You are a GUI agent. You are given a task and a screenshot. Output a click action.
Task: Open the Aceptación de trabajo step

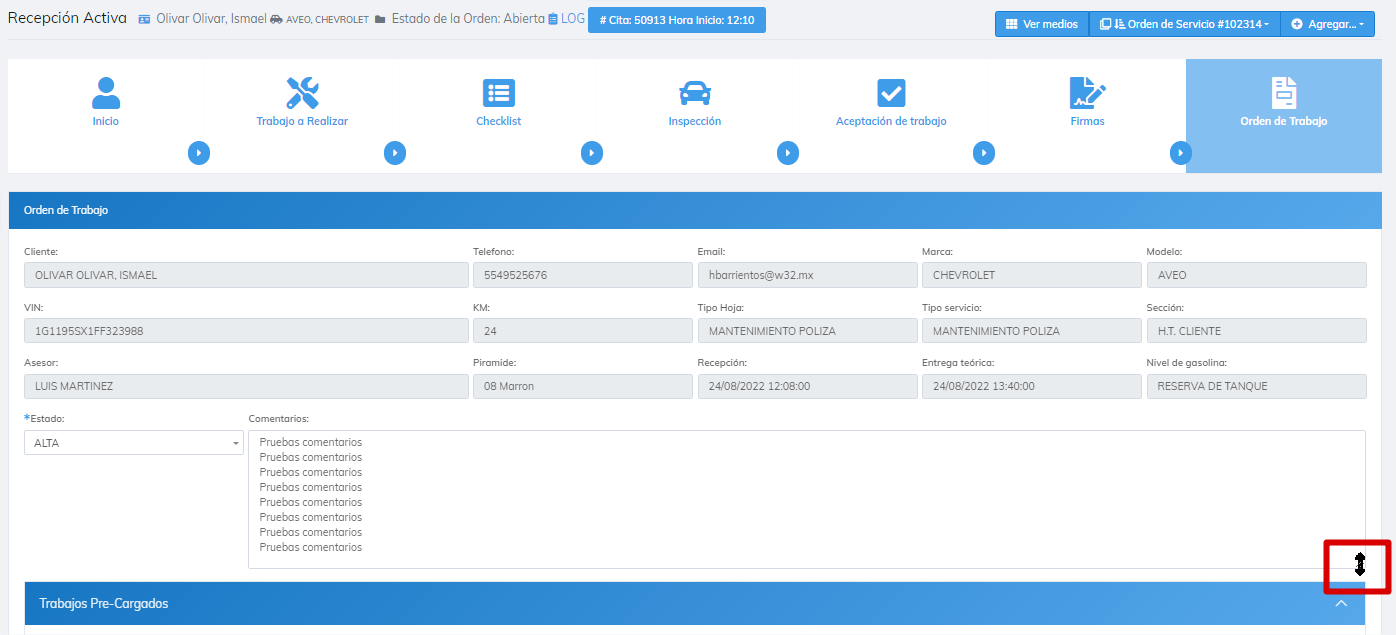pos(891,121)
